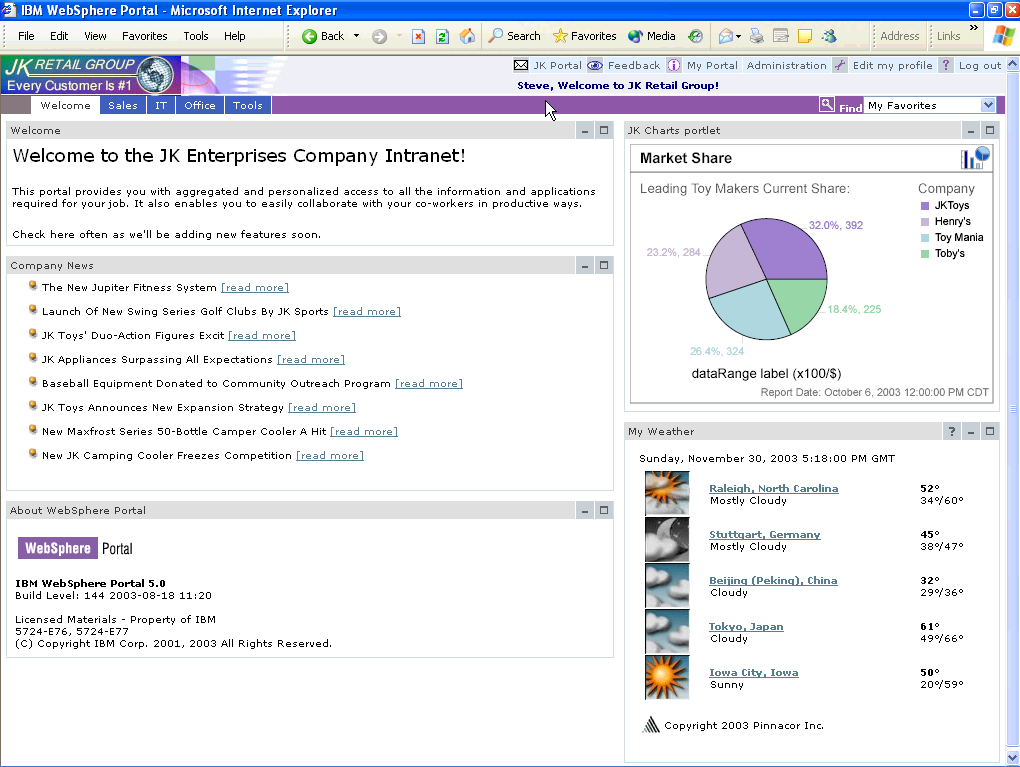Click the JK Portal envelope icon
This screenshot has width=1020, height=767.
point(521,65)
